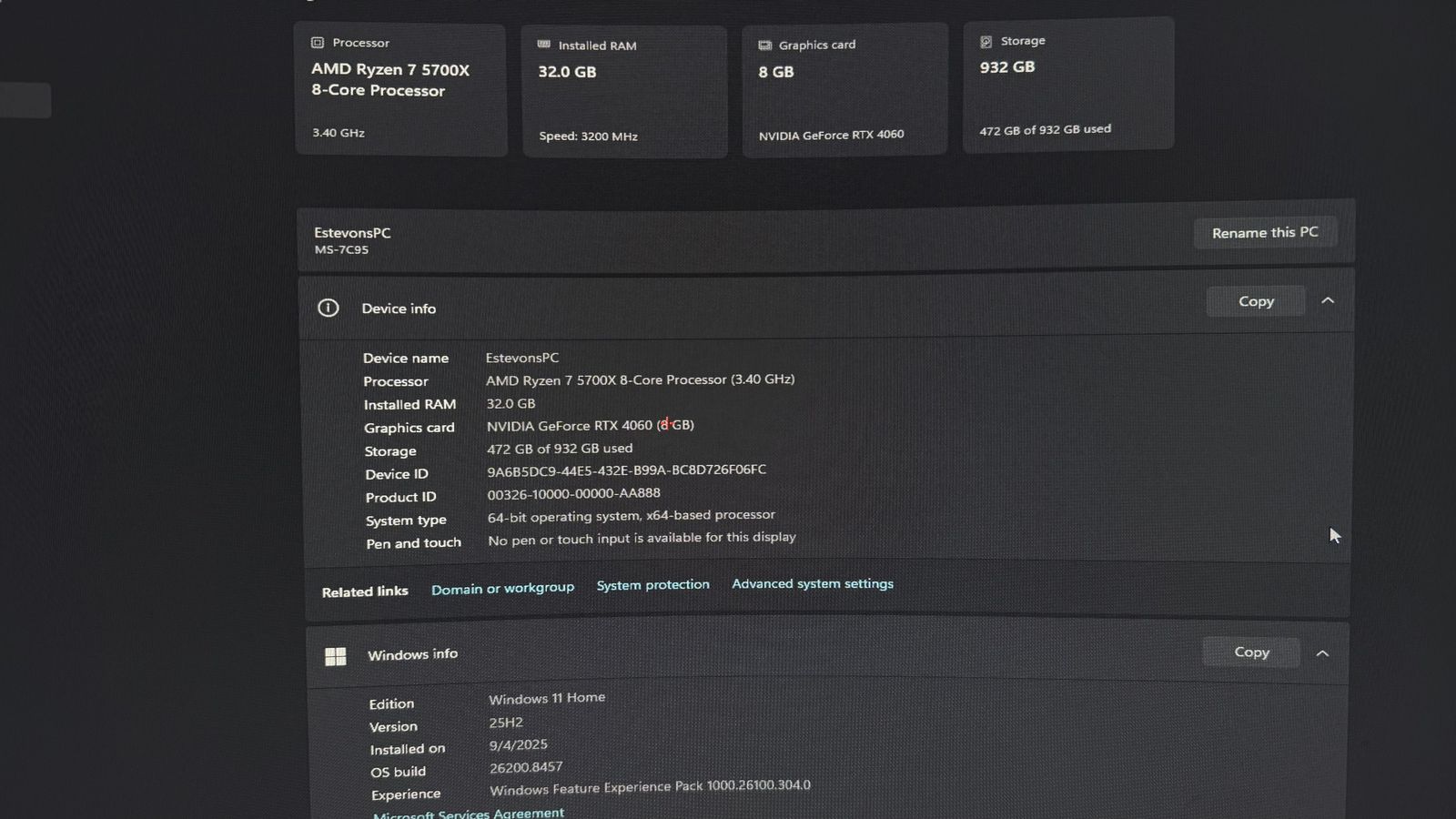
Task: Click the Storage drive icon in top card
Action: [986, 42]
